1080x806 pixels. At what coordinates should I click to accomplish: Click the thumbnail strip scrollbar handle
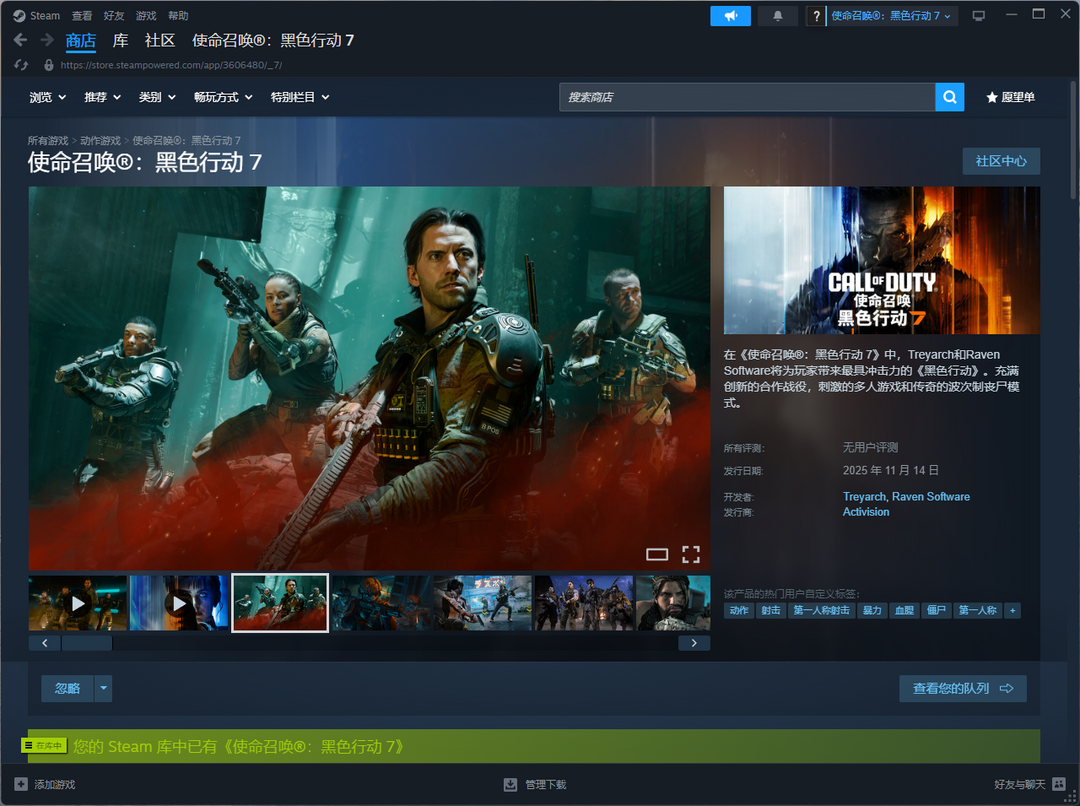(87, 643)
